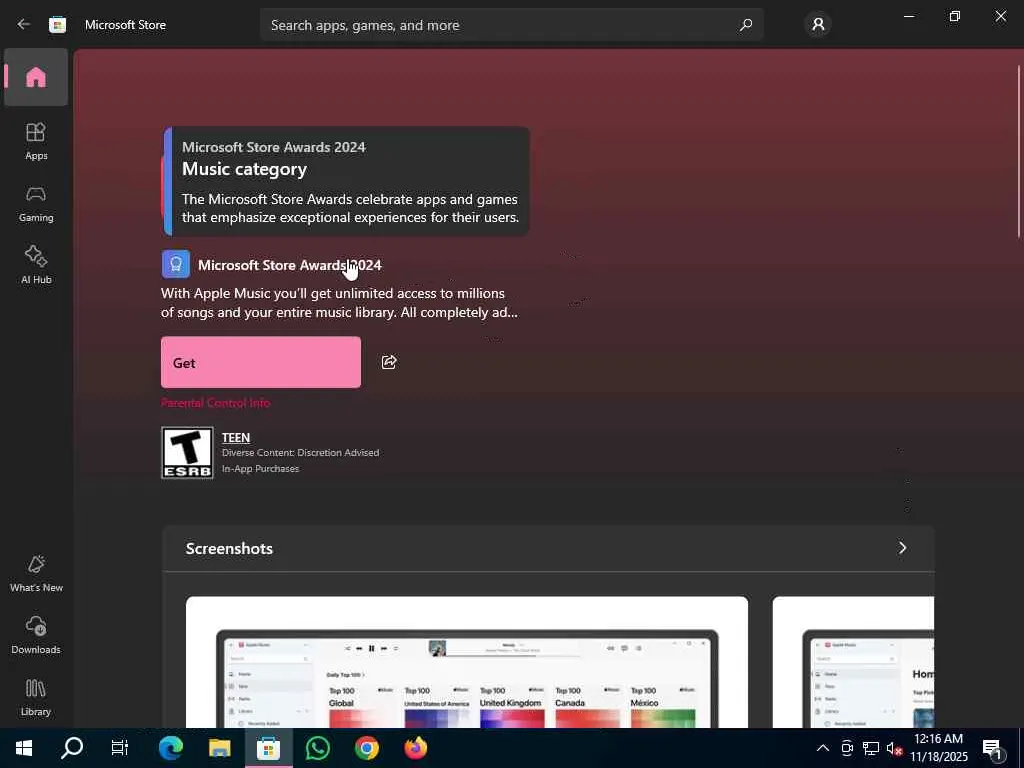Open the Apps section

[36, 141]
